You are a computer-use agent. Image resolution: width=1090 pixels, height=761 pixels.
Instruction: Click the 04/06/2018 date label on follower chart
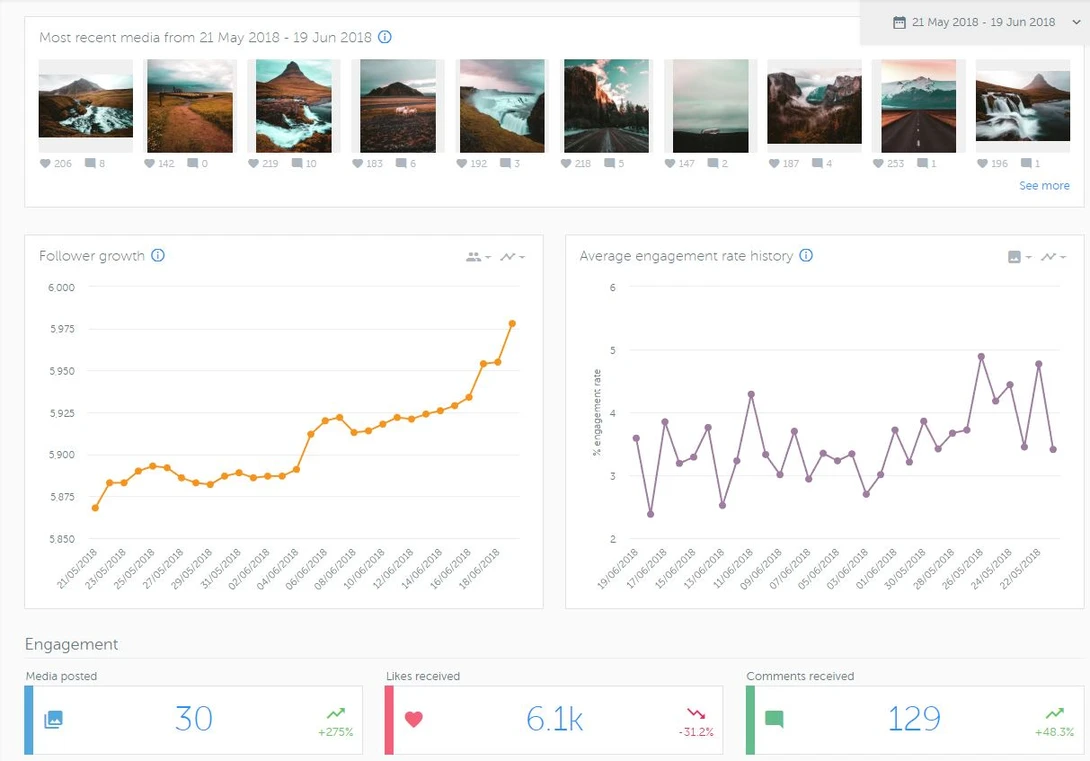(278, 569)
